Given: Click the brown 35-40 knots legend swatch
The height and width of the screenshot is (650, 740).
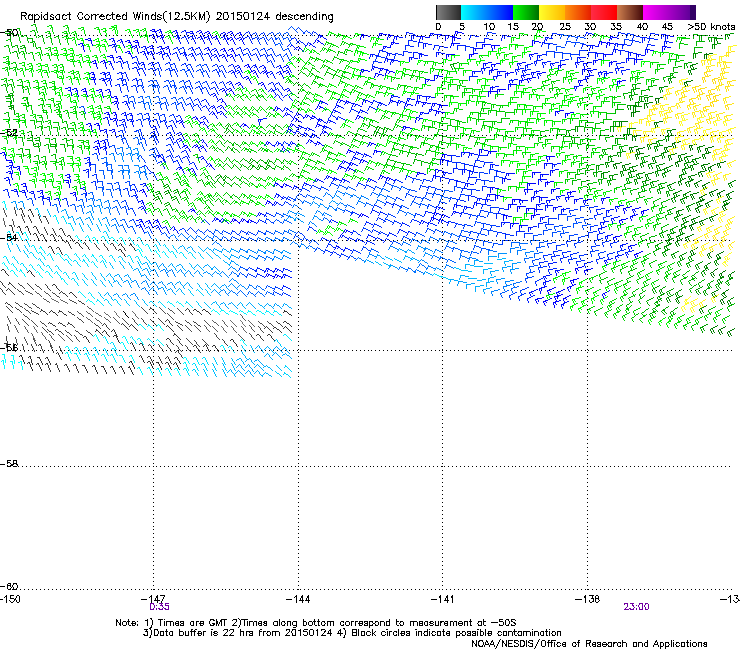Looking at the screenshot, I should (630, 12).
